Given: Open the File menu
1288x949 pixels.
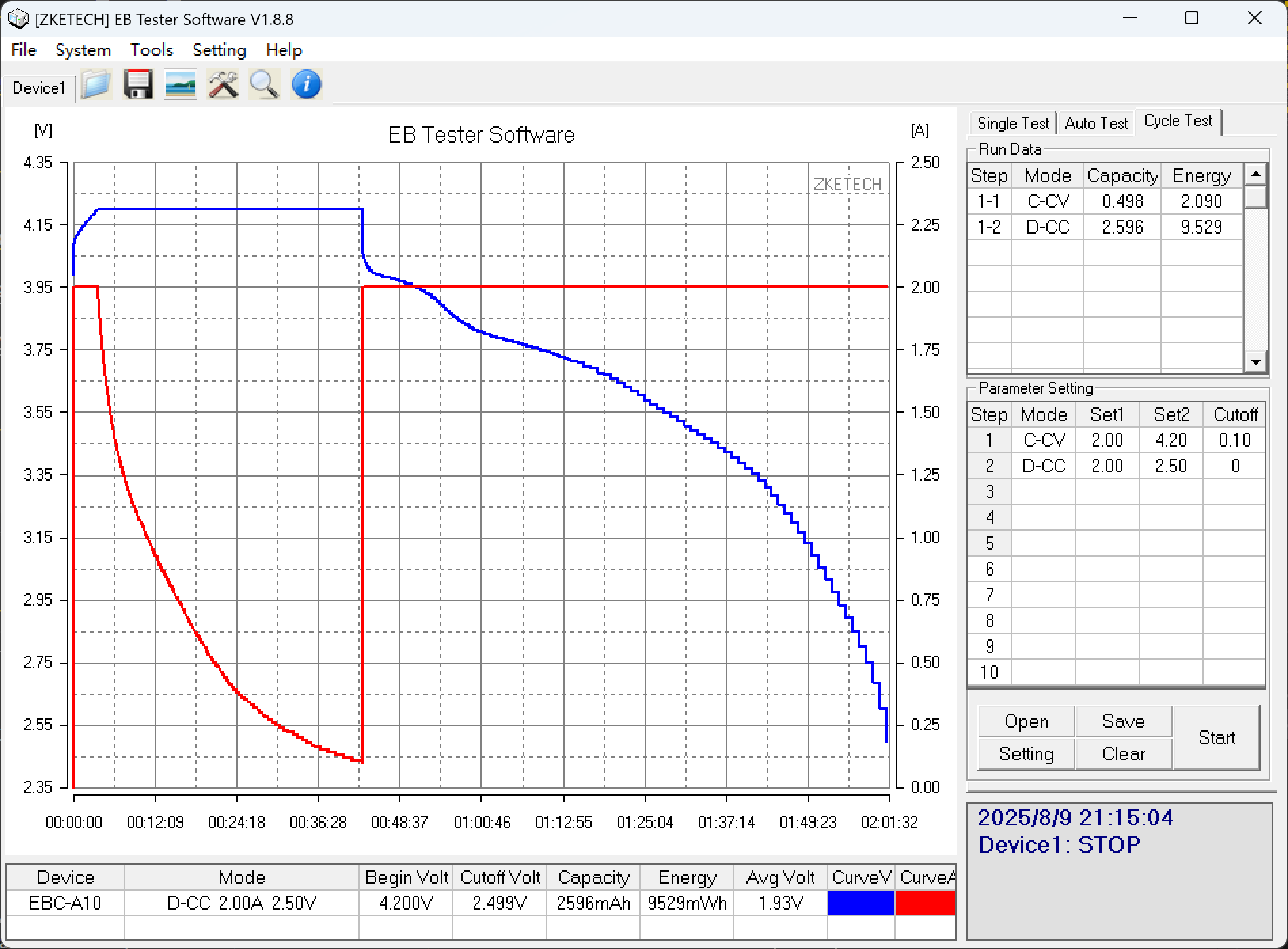Looking at the screenshot, I should [x=24, y=50].
